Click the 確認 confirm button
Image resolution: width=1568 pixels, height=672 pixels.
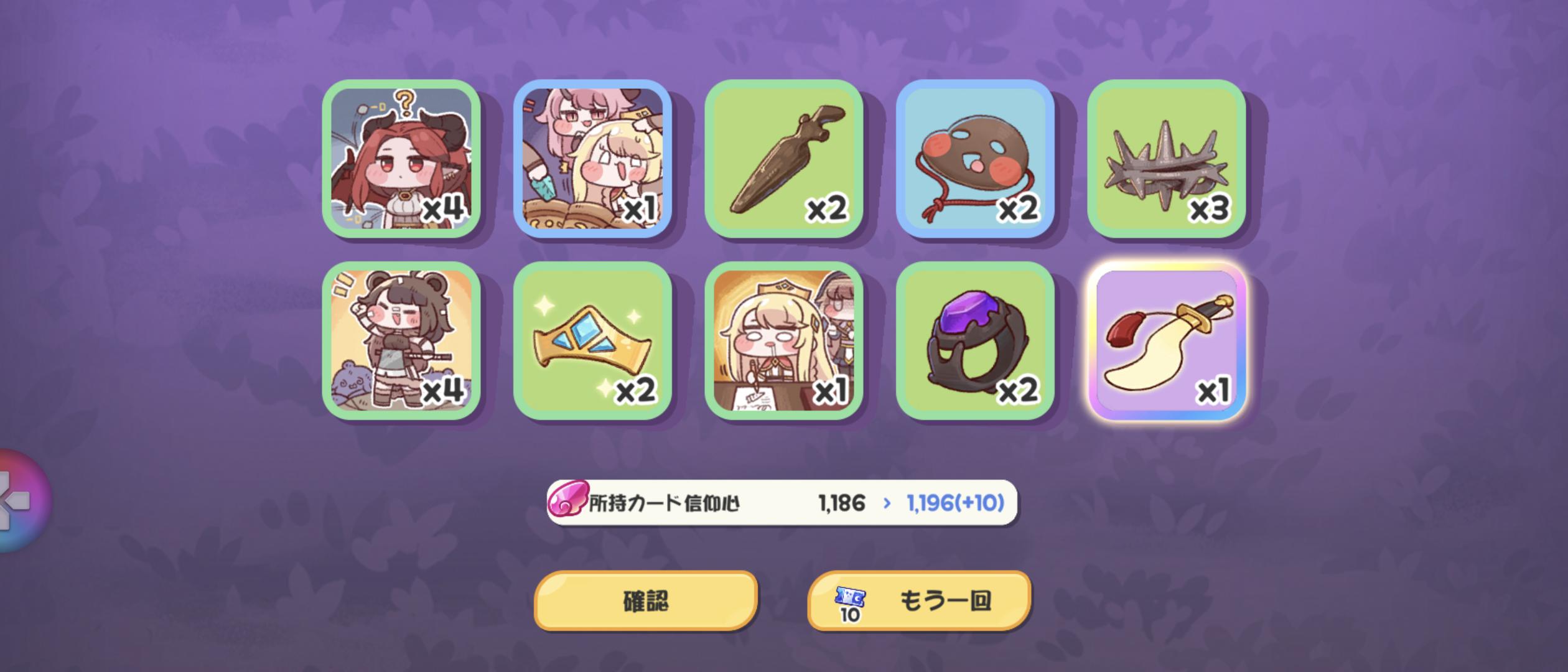[646, 600]
